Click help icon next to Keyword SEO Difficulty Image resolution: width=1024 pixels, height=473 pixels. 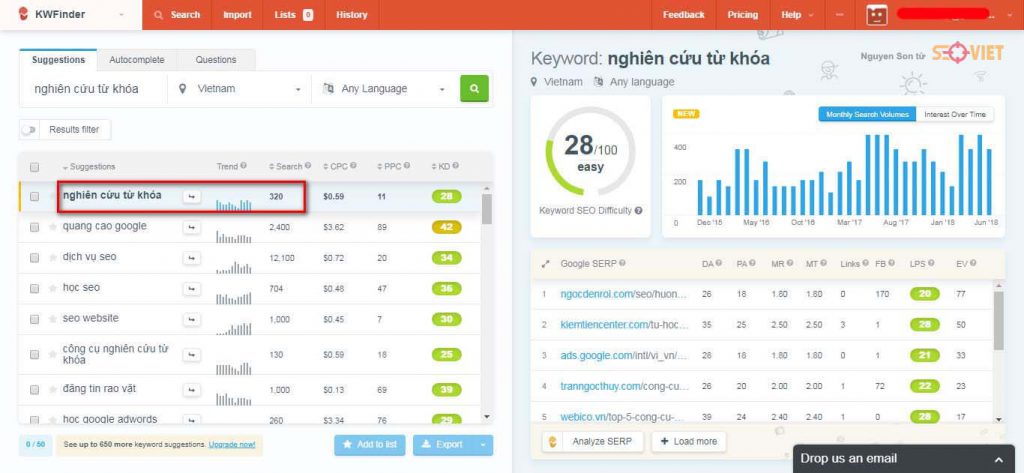[x=638, y=210]
